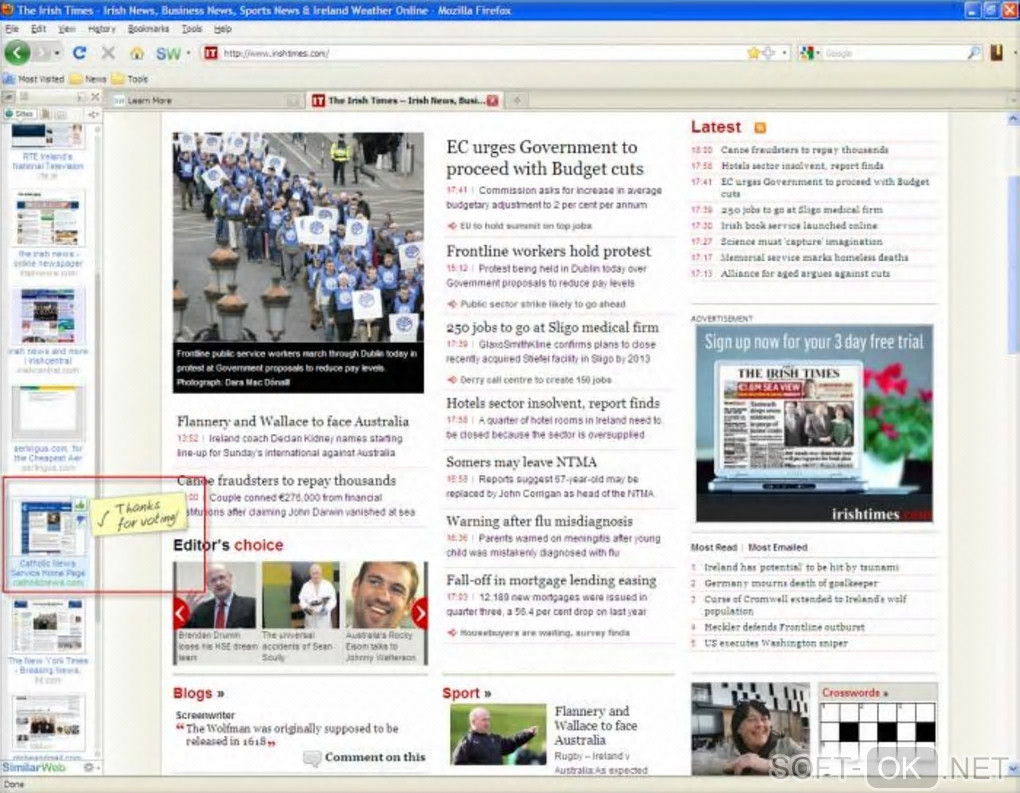Open 250 jobs to go at Sligo headline
Viewport: 1020px width, 793px height.
tap(552, 327)
